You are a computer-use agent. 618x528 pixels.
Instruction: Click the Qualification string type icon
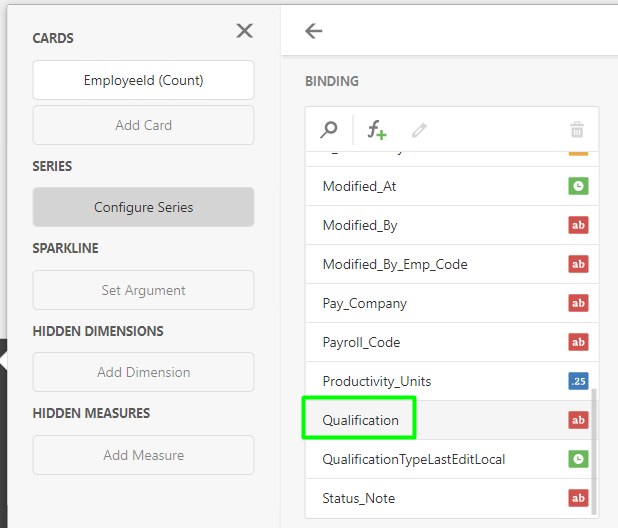[x=578, y=420]
